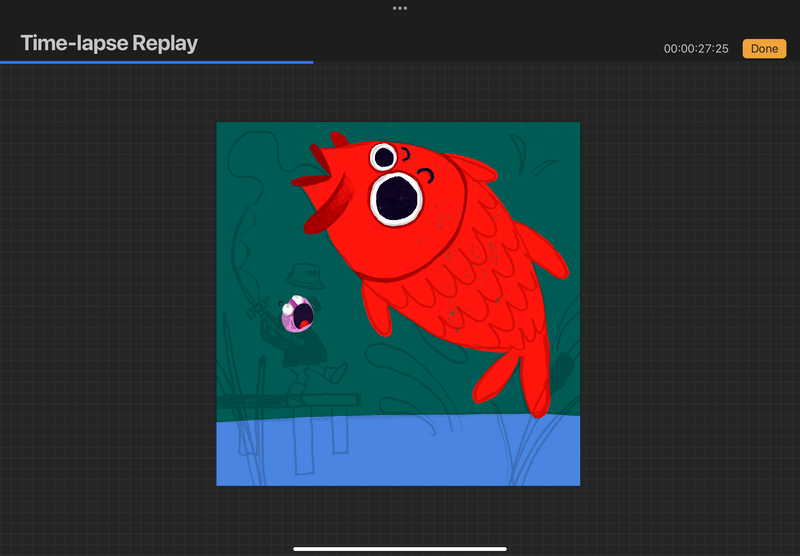Click the curved eyebrow beside the large eye
This screenshot has height=556, width=800.
pyautogui.click(x=427, y=176)
